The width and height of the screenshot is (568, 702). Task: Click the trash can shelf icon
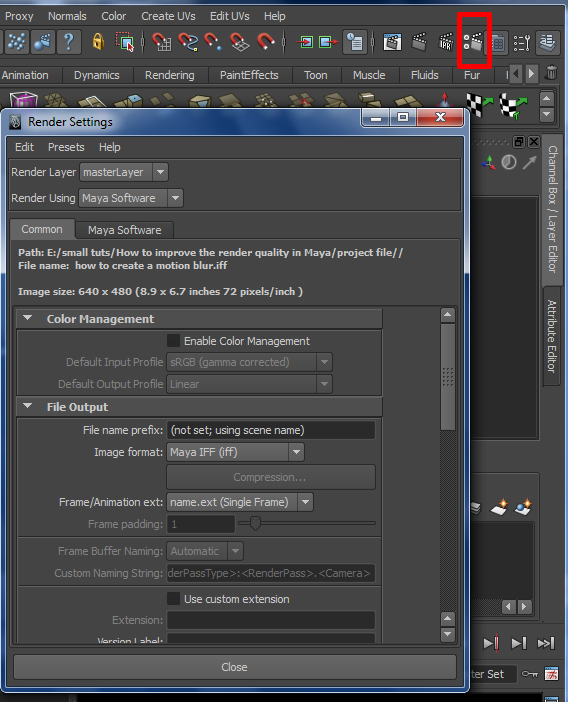click(551, 73)
